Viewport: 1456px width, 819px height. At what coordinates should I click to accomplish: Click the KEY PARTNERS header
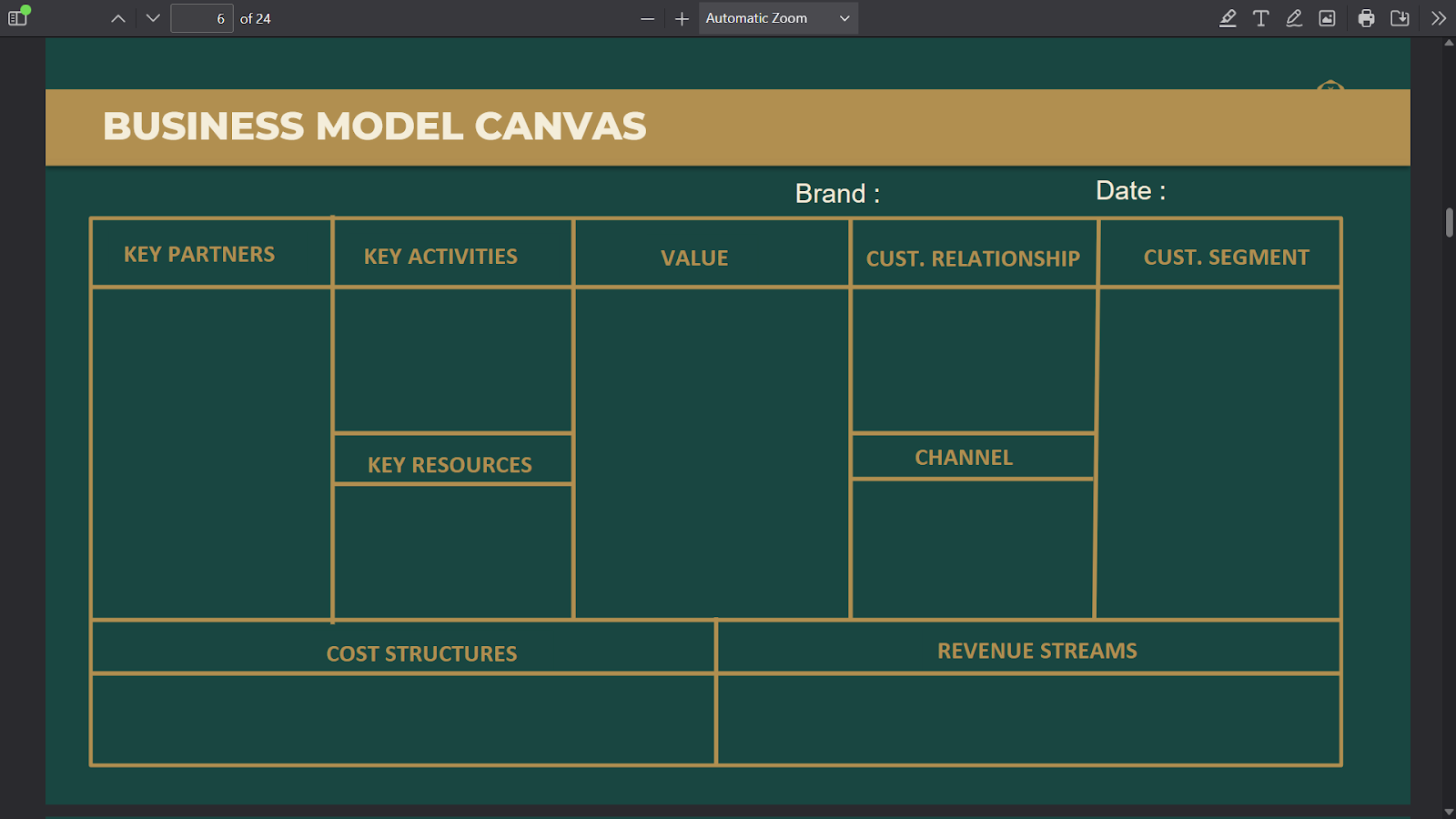pyautogui.click(x=199, y=255)
